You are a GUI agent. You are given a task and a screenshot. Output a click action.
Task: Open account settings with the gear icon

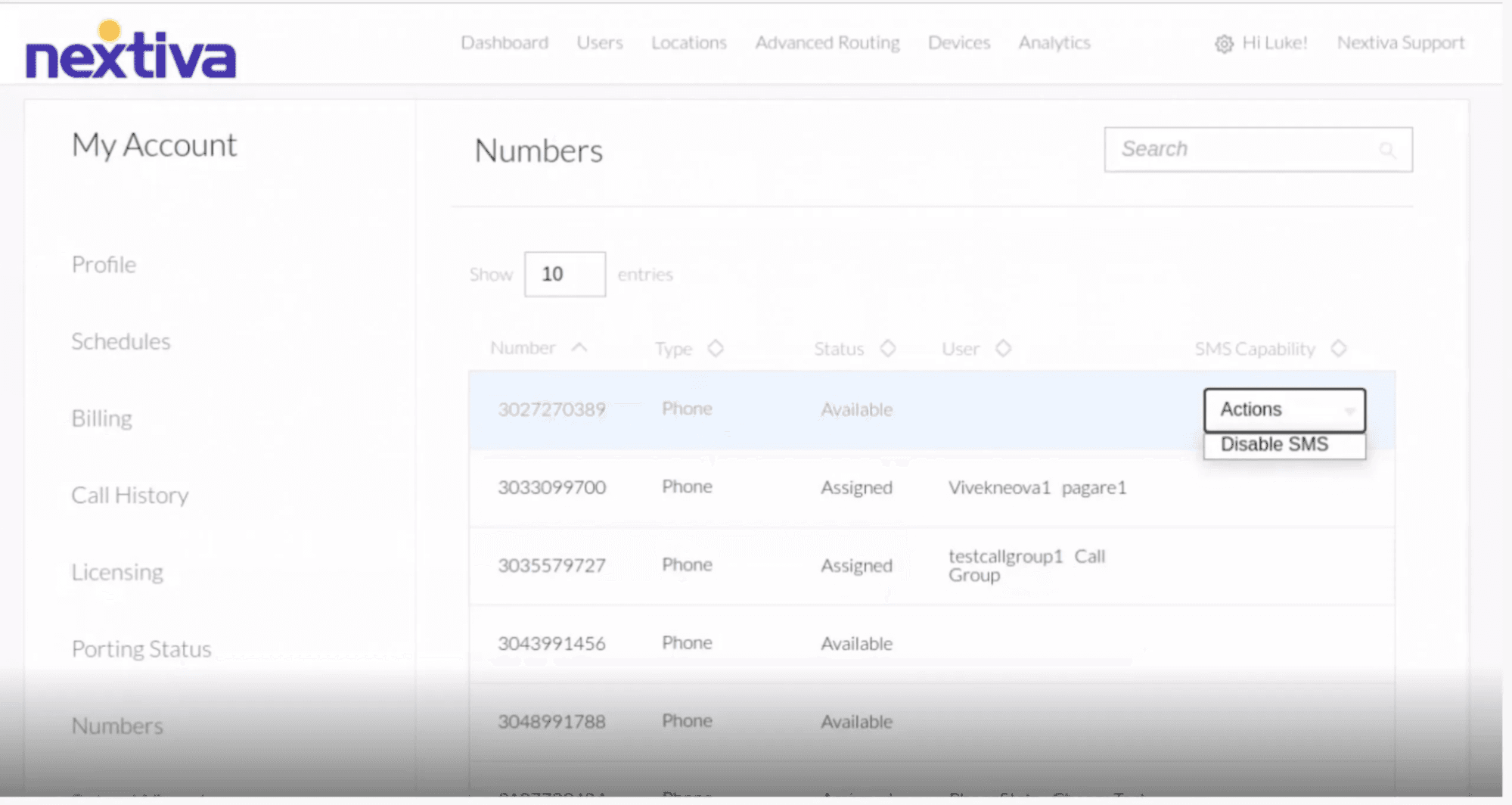(1223, 43)
